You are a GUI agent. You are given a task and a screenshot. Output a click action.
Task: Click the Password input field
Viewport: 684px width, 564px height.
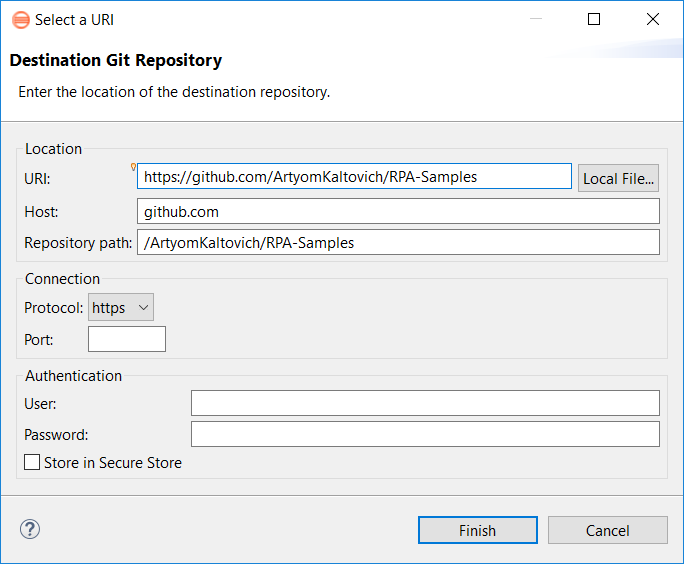click(x=425, y=434)
